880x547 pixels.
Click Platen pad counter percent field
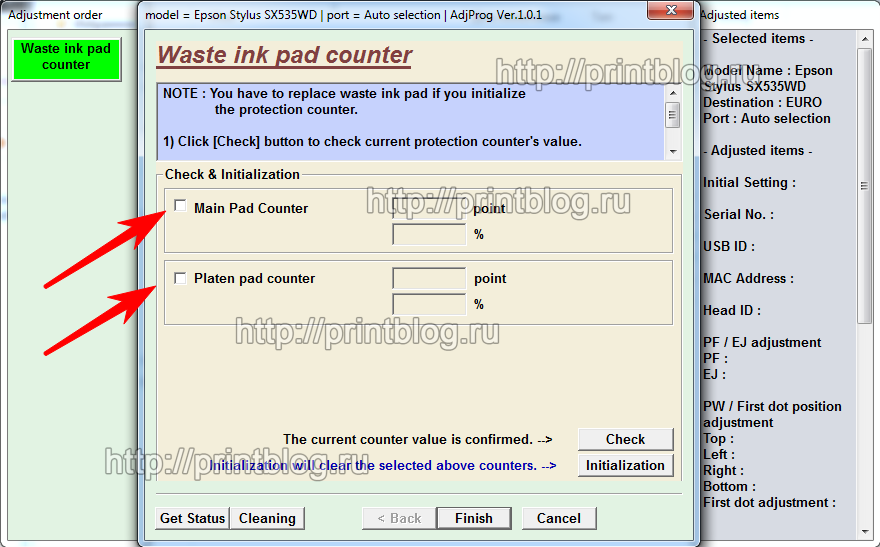coord(429,305)
